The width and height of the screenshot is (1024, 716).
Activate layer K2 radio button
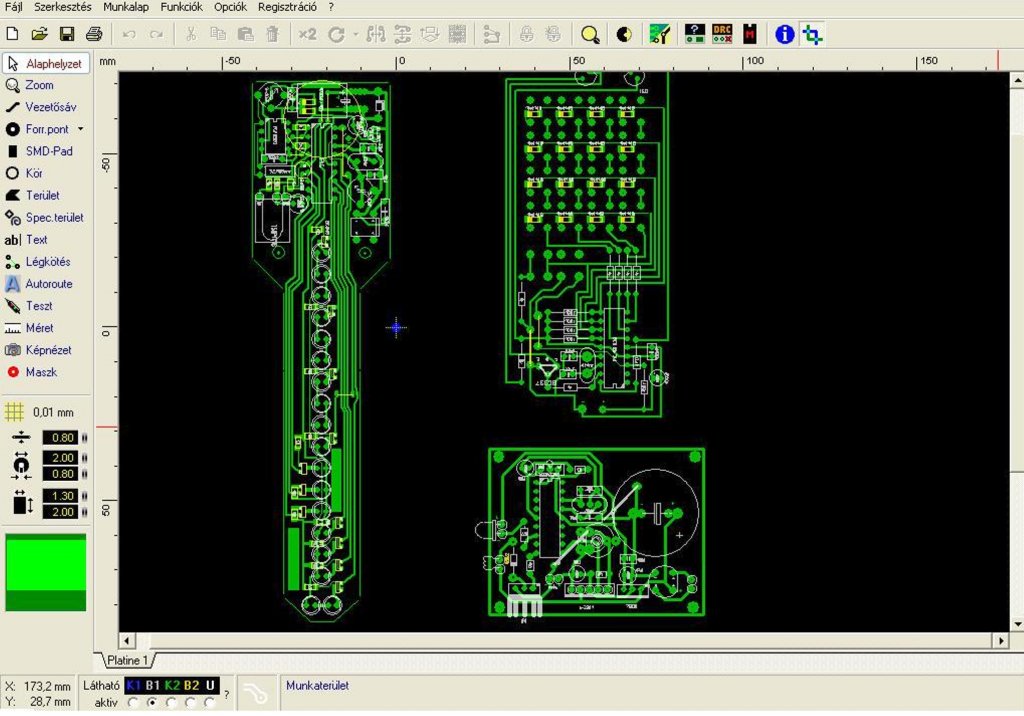click(171, 703)
